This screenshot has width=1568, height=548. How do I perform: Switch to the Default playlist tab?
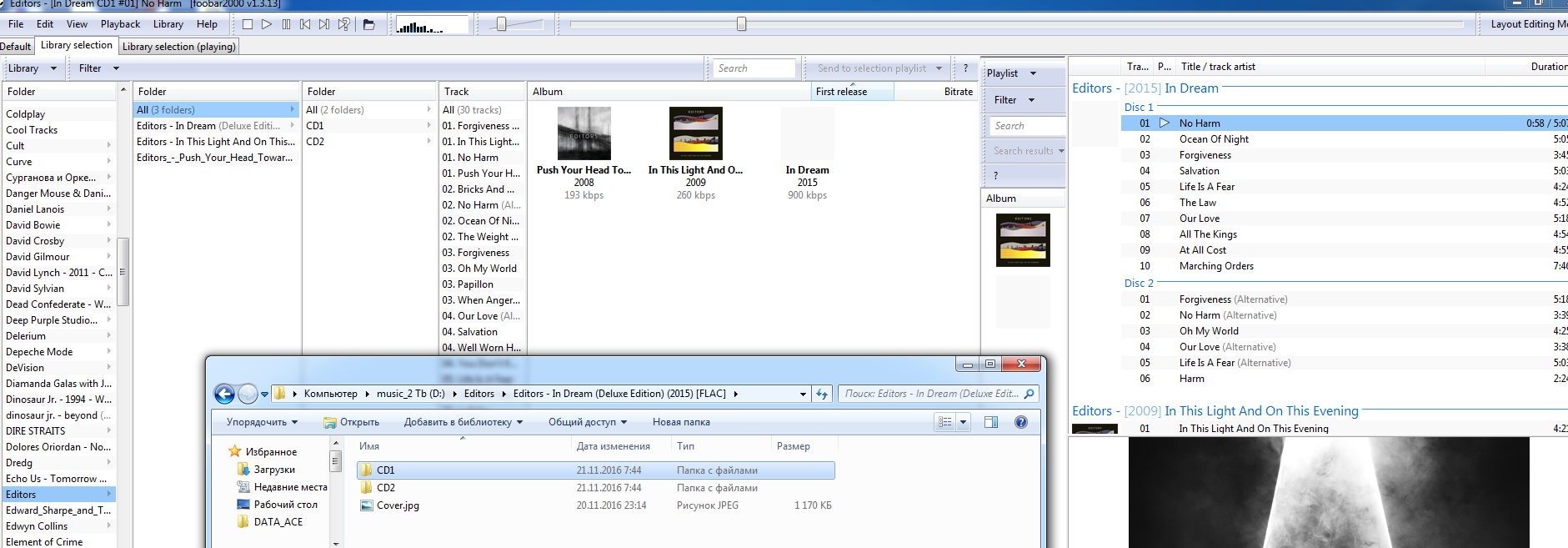[16, 47]
